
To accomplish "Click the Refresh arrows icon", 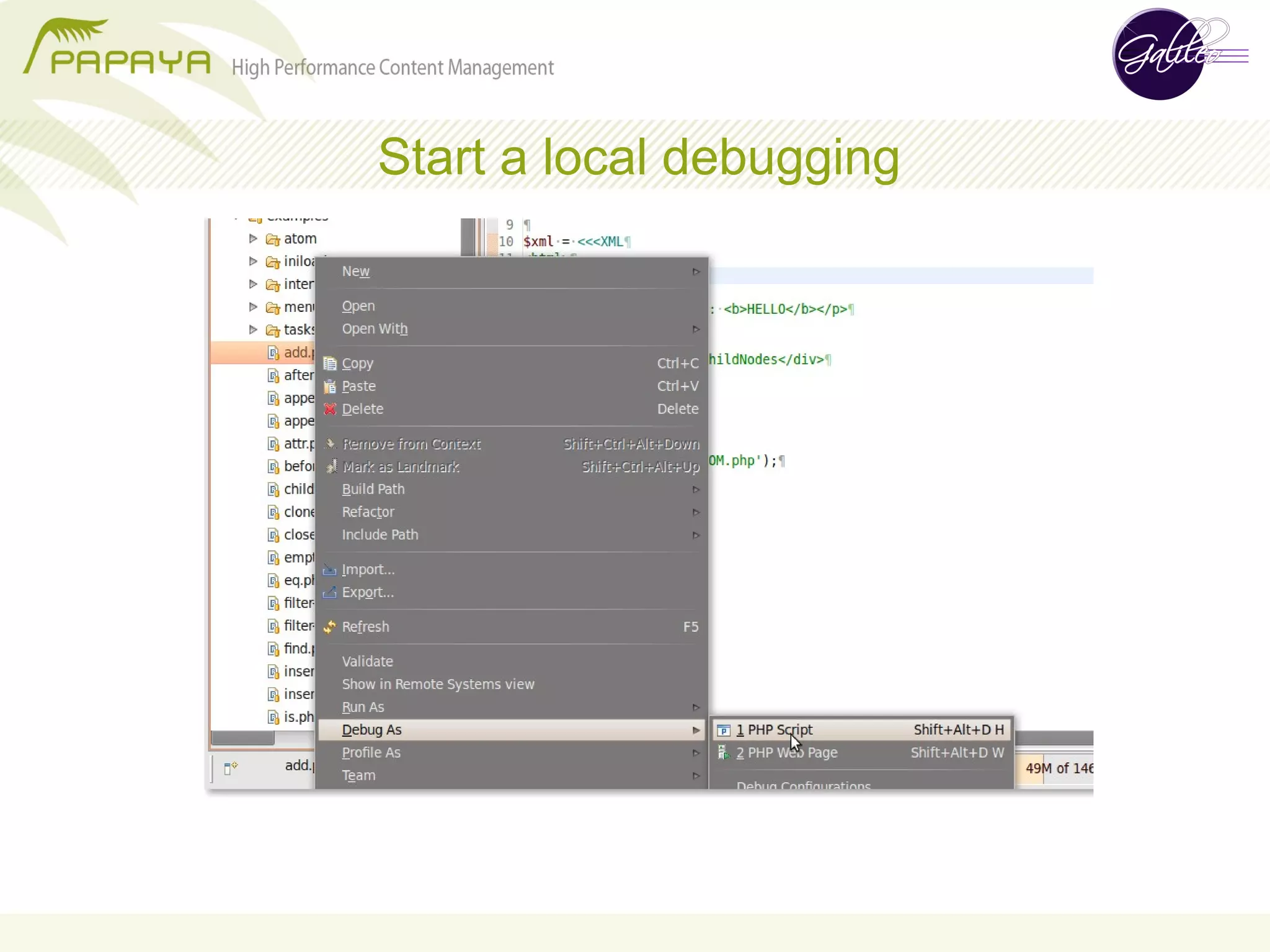I will 330,627.
